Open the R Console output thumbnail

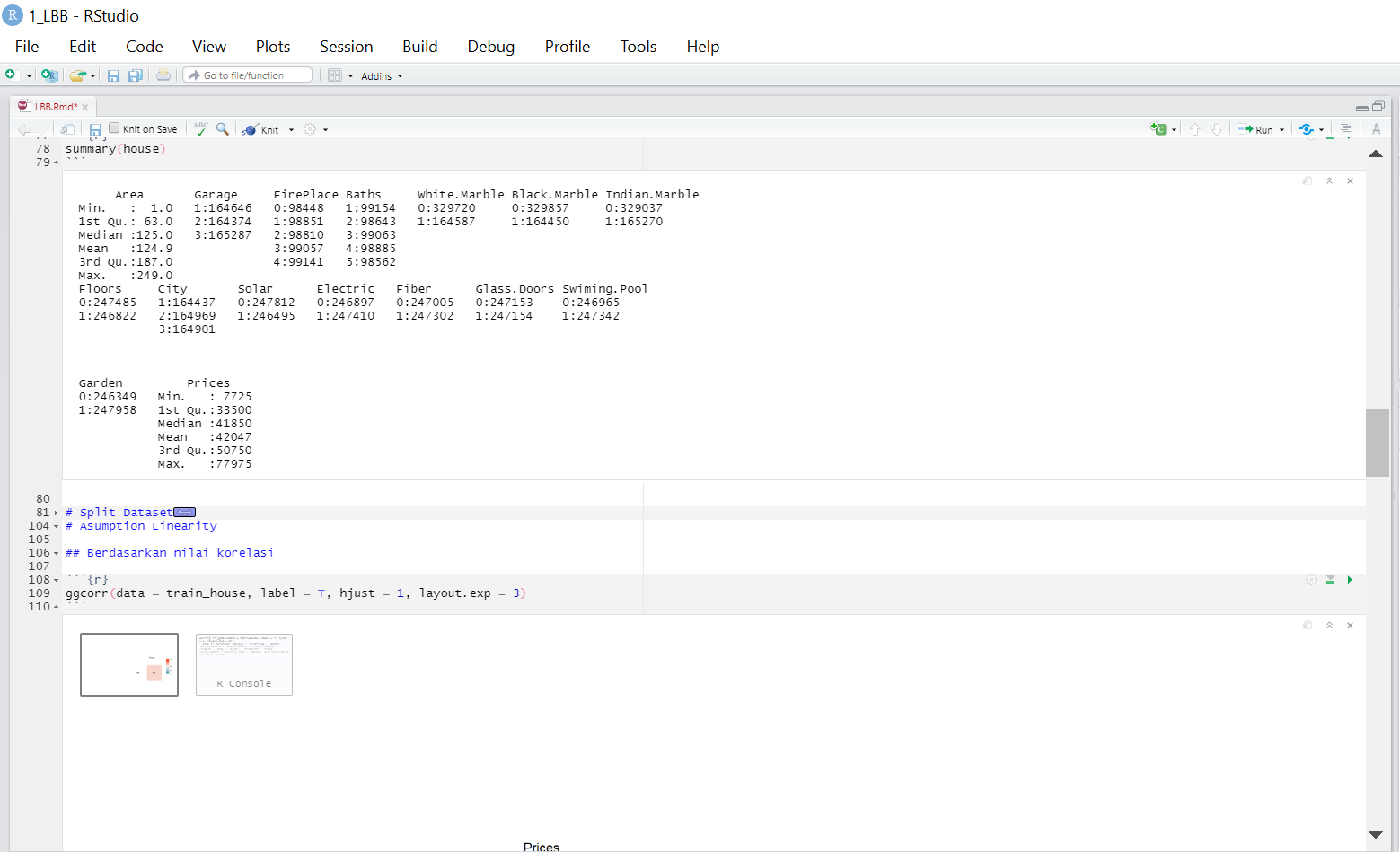coord(243,664)
